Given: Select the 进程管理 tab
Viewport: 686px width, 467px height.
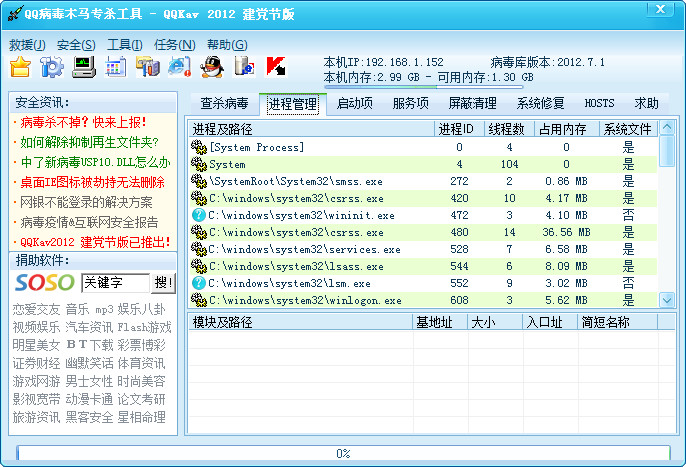Looking at the screenshot, I should pos(293,104).
